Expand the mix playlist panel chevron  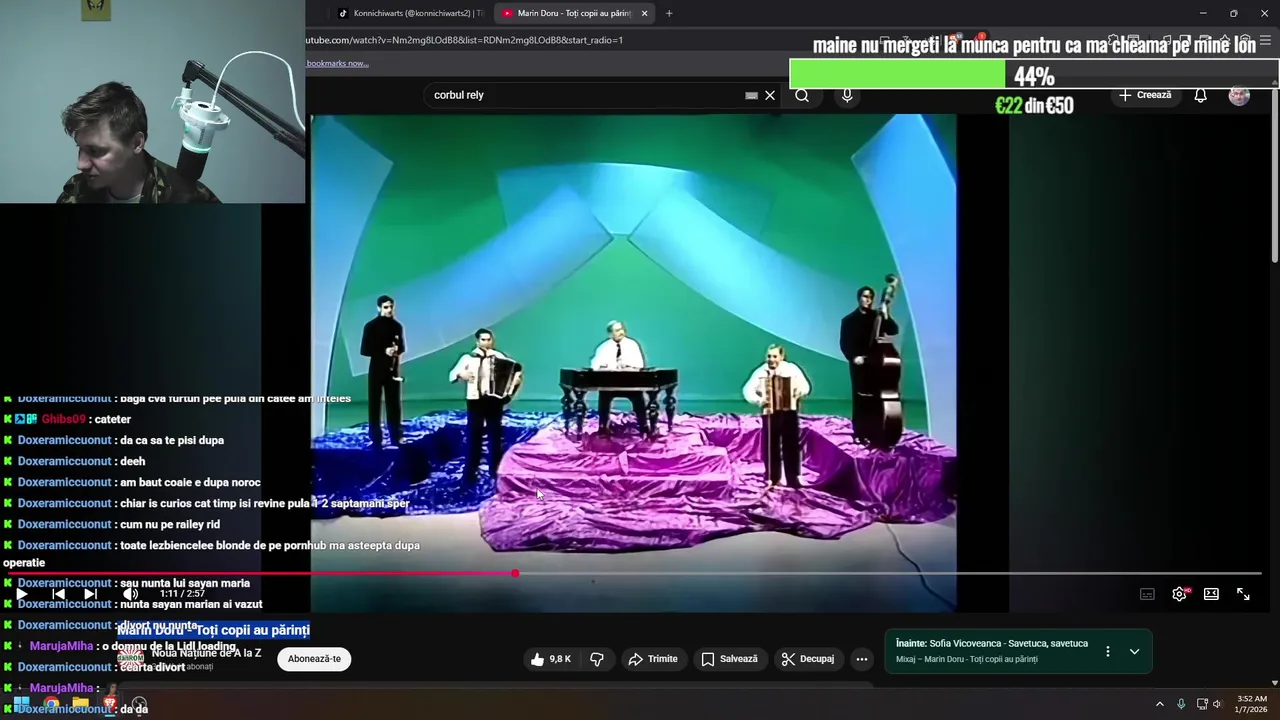point(1134,651)
